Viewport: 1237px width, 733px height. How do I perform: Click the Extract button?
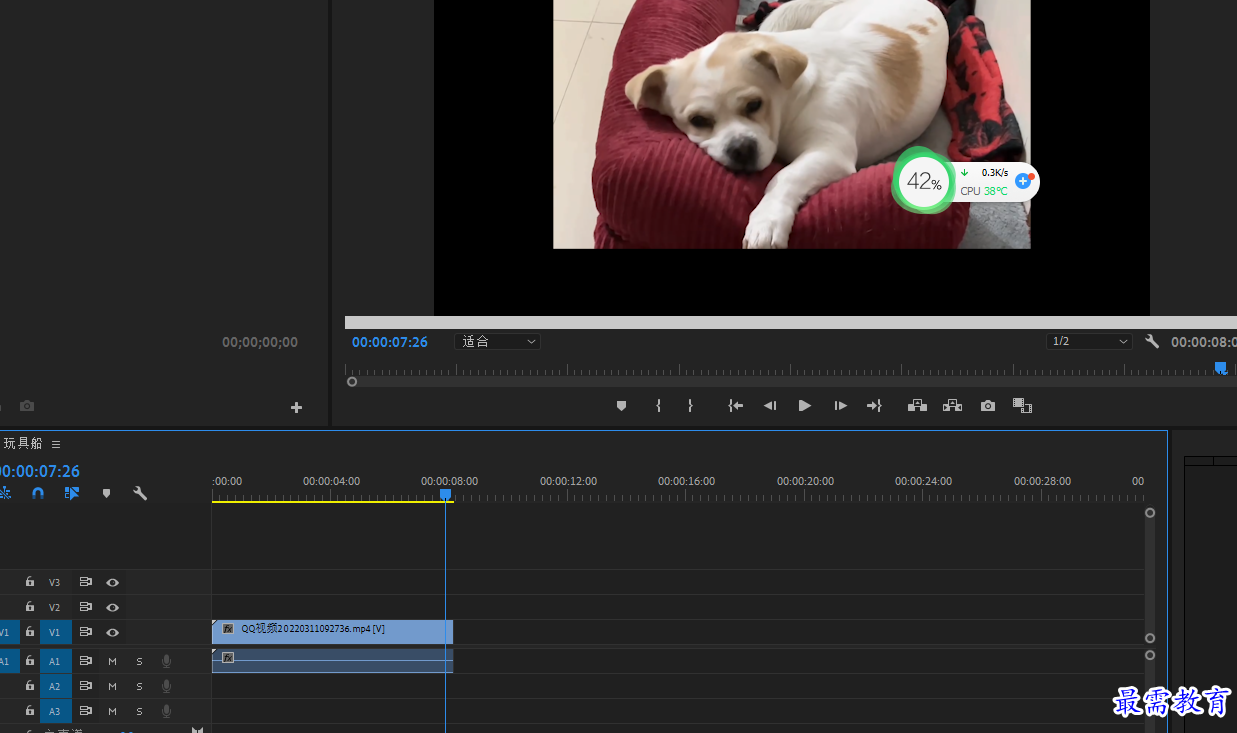pos(952,406)
